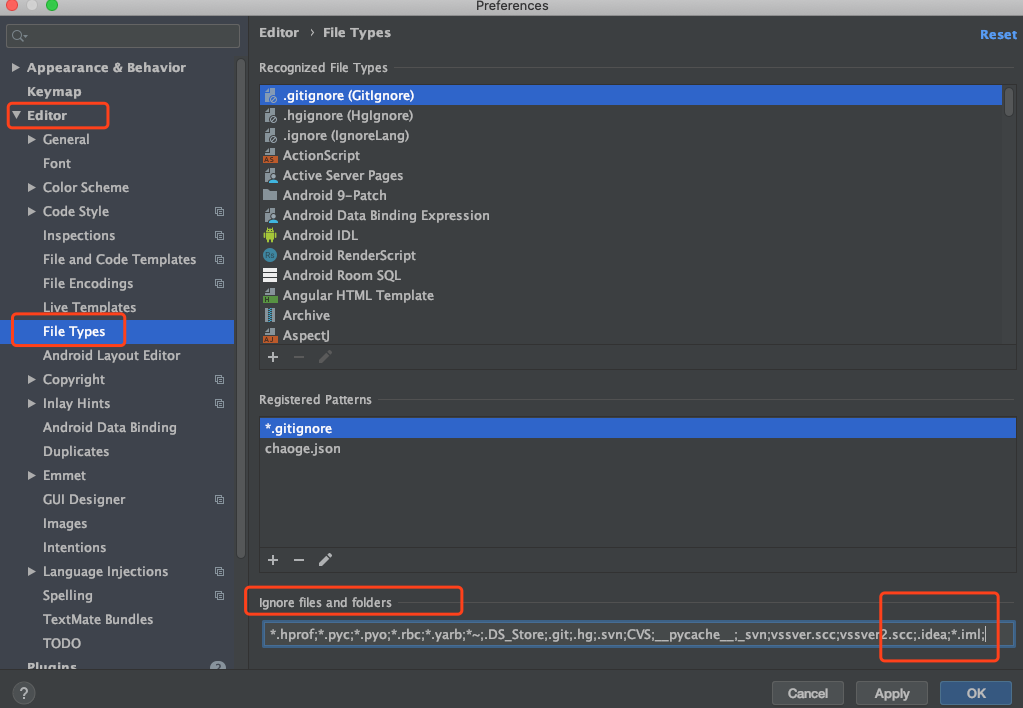
Task: Click the Android Room SQL icon
Action: click(270, 275)
